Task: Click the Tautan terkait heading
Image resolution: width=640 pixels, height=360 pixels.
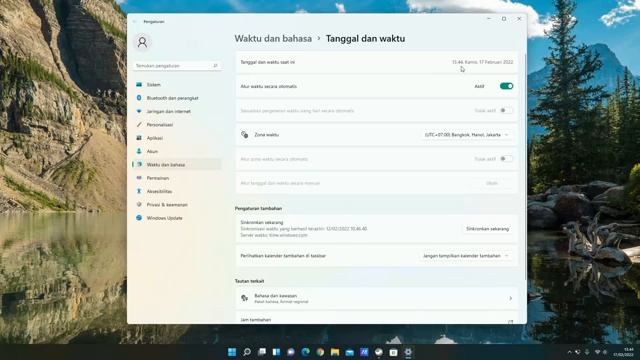Action: (249, 281)
